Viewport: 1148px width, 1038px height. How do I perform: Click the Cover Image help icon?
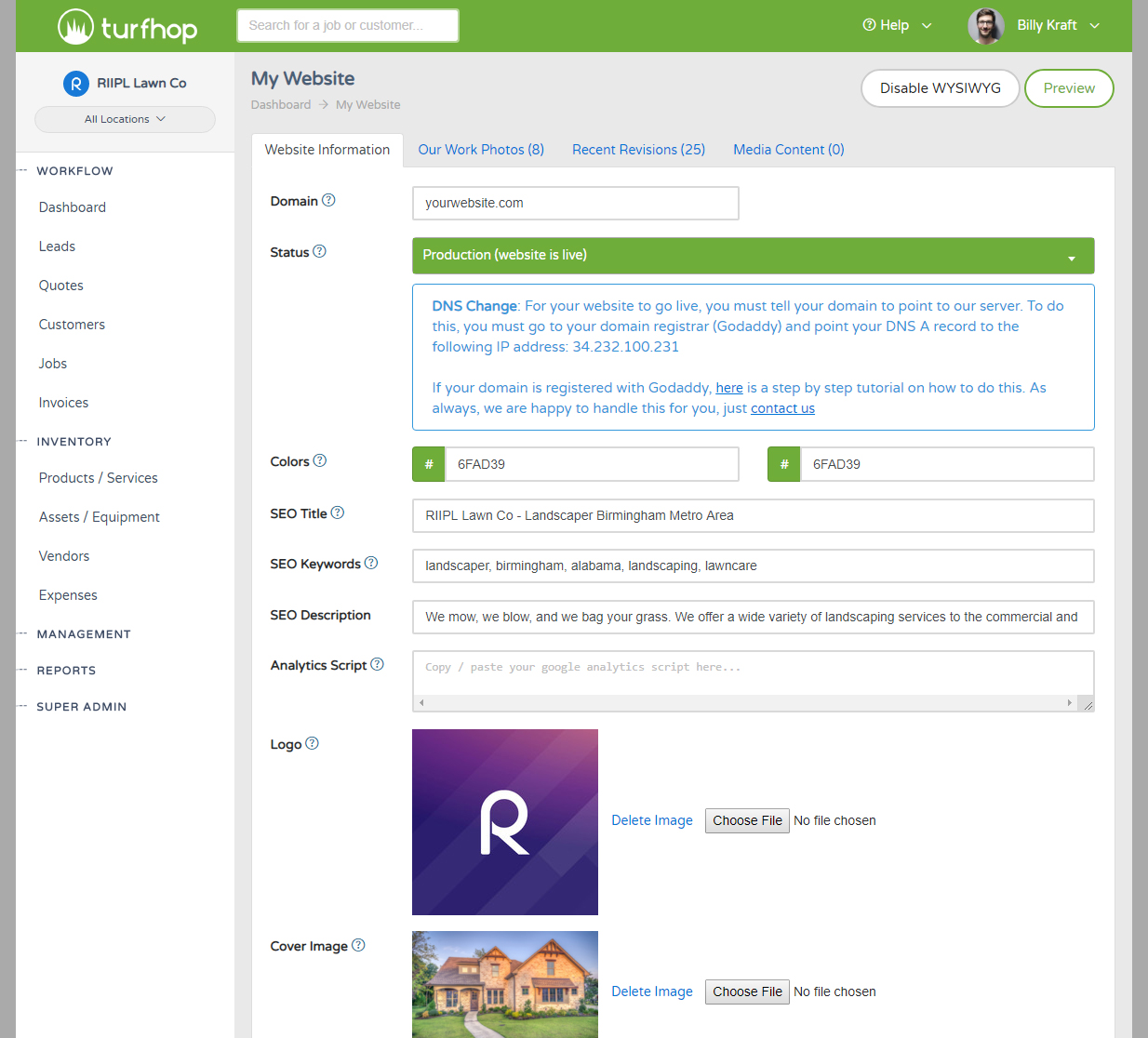(358, 945)
